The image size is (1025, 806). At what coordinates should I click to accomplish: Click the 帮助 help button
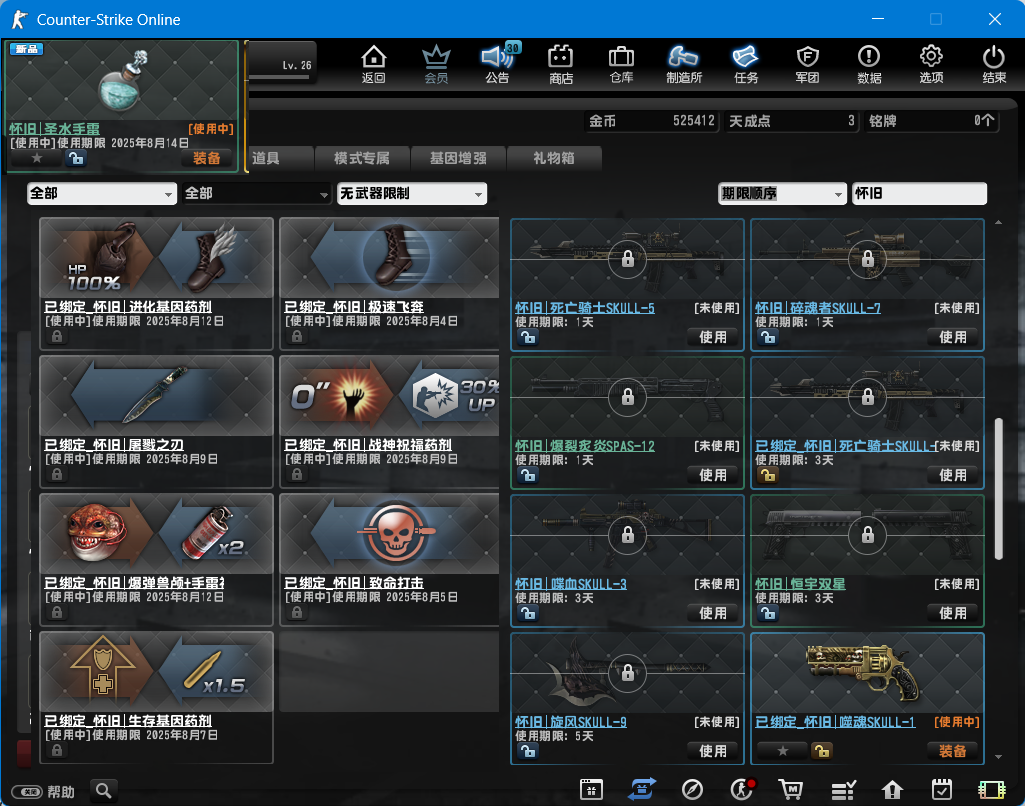(x=43, y=792)
